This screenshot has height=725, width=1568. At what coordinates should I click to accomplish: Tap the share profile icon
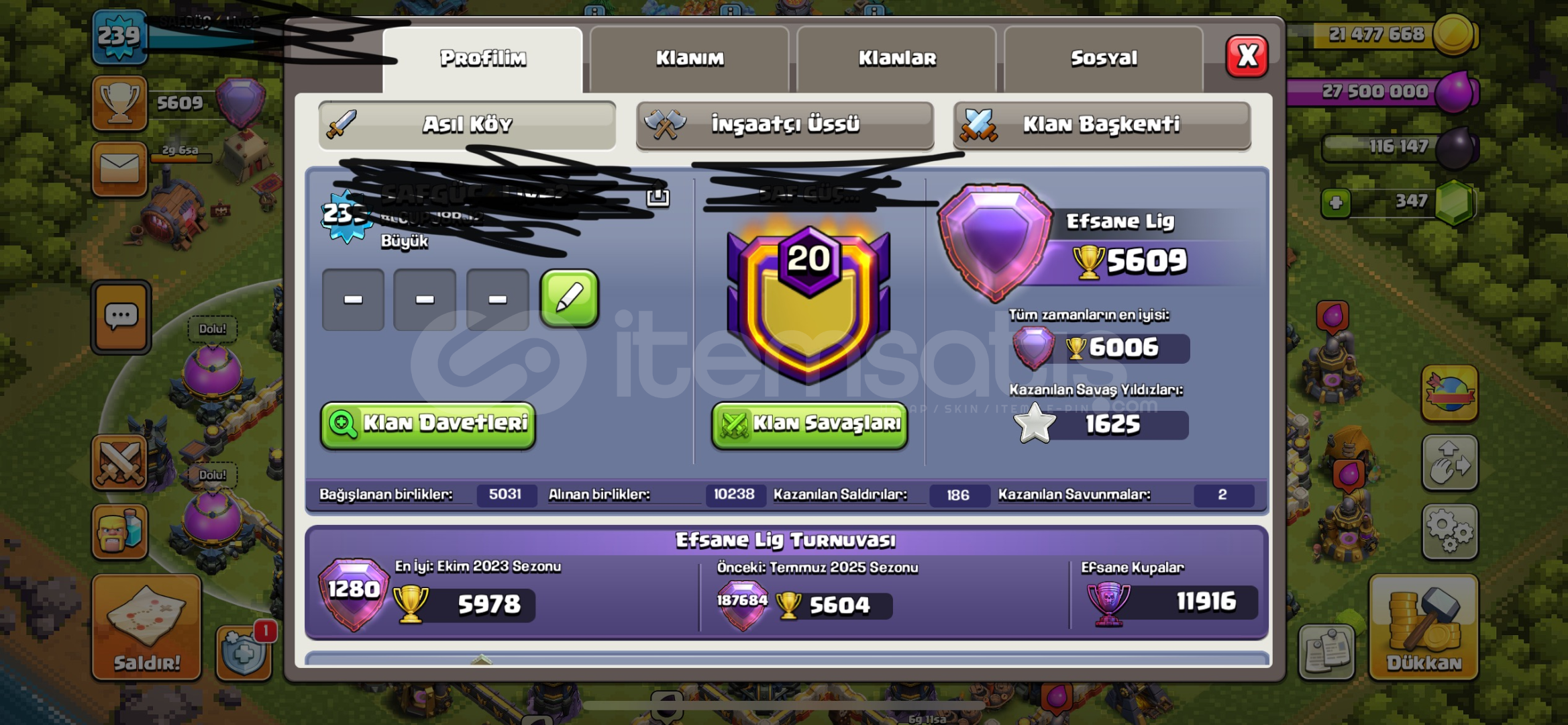pos(658,196)
